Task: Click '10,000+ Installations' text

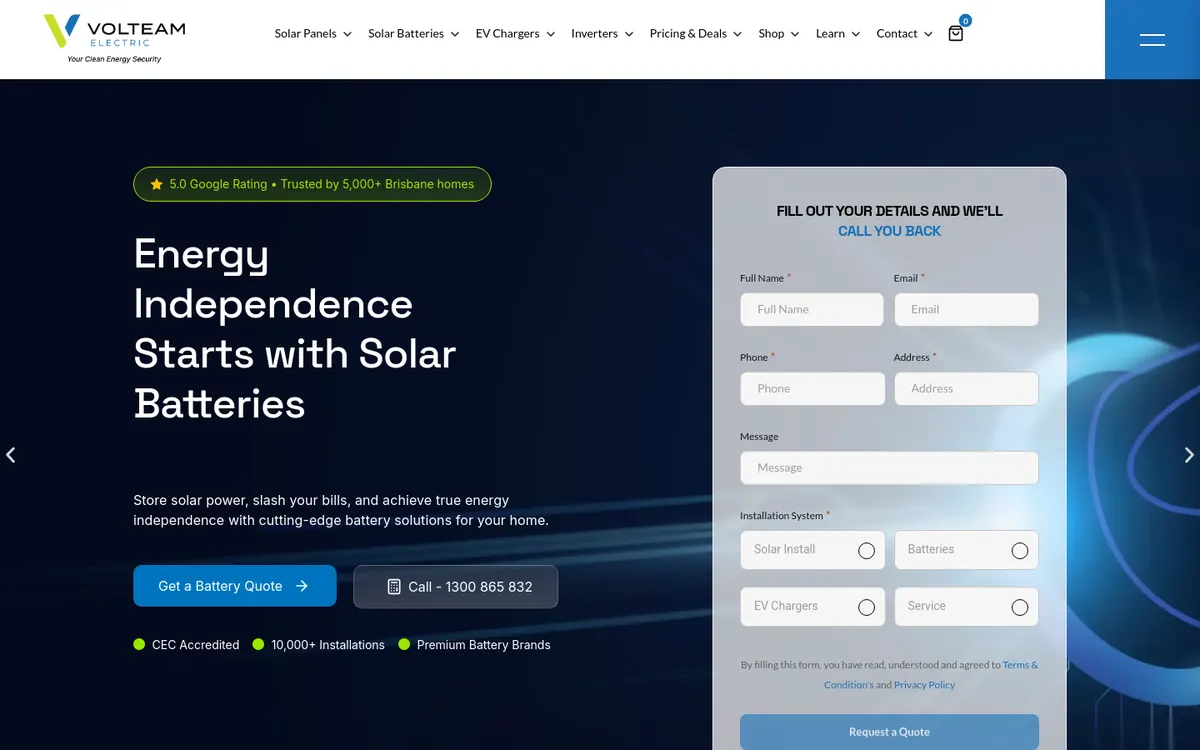Action: tap(328, 645)
